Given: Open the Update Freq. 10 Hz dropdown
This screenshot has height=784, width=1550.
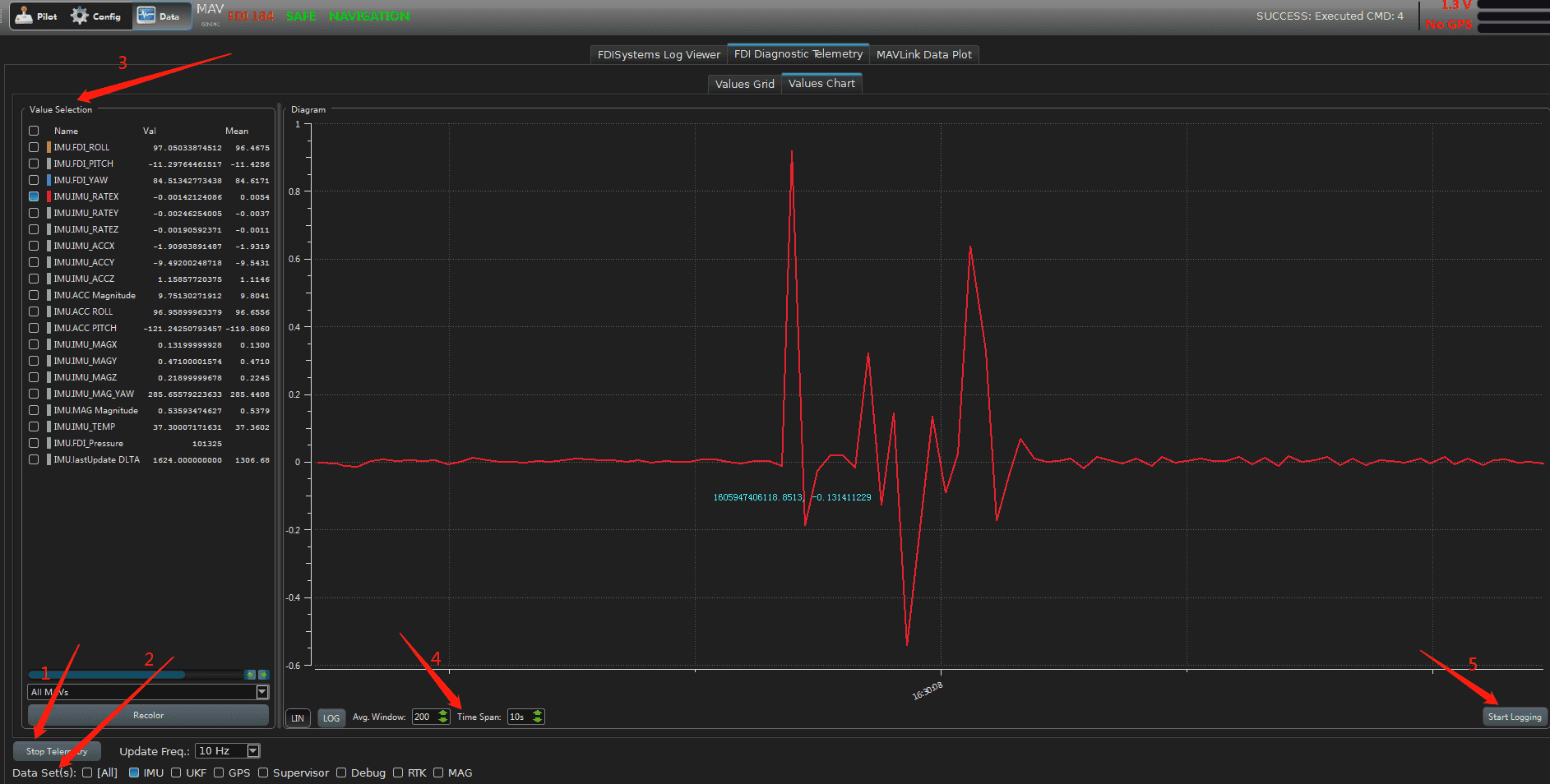Looking at the screenshot, I should click(253, 751).
